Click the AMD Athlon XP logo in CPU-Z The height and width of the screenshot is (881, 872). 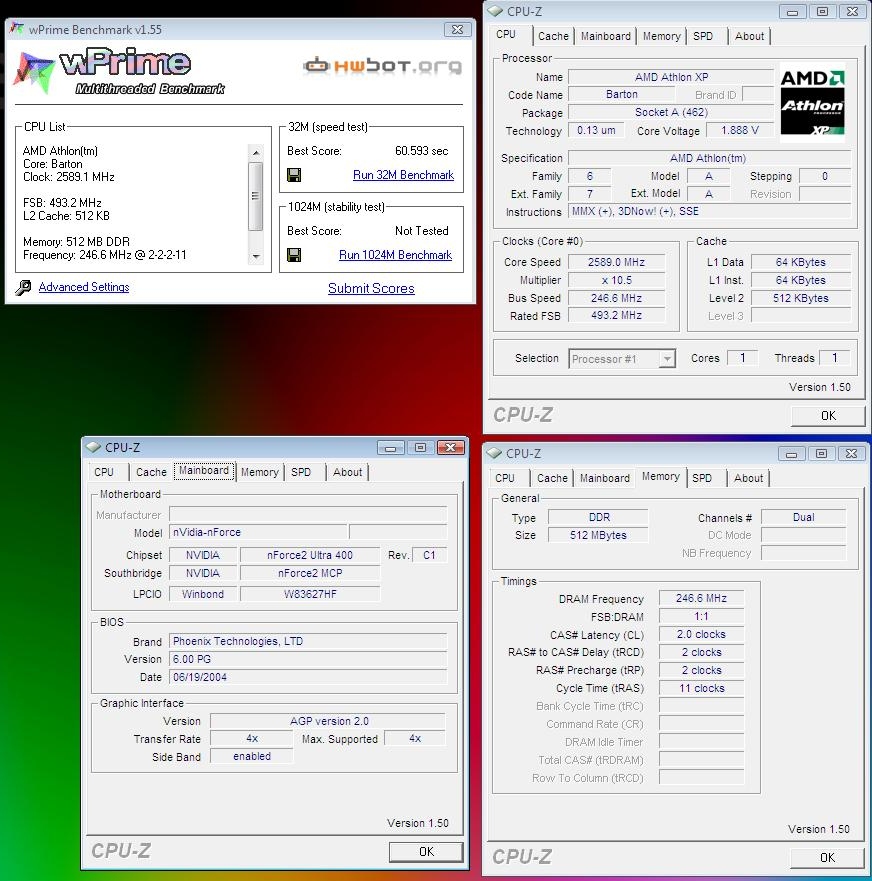(x=812, y=102)
